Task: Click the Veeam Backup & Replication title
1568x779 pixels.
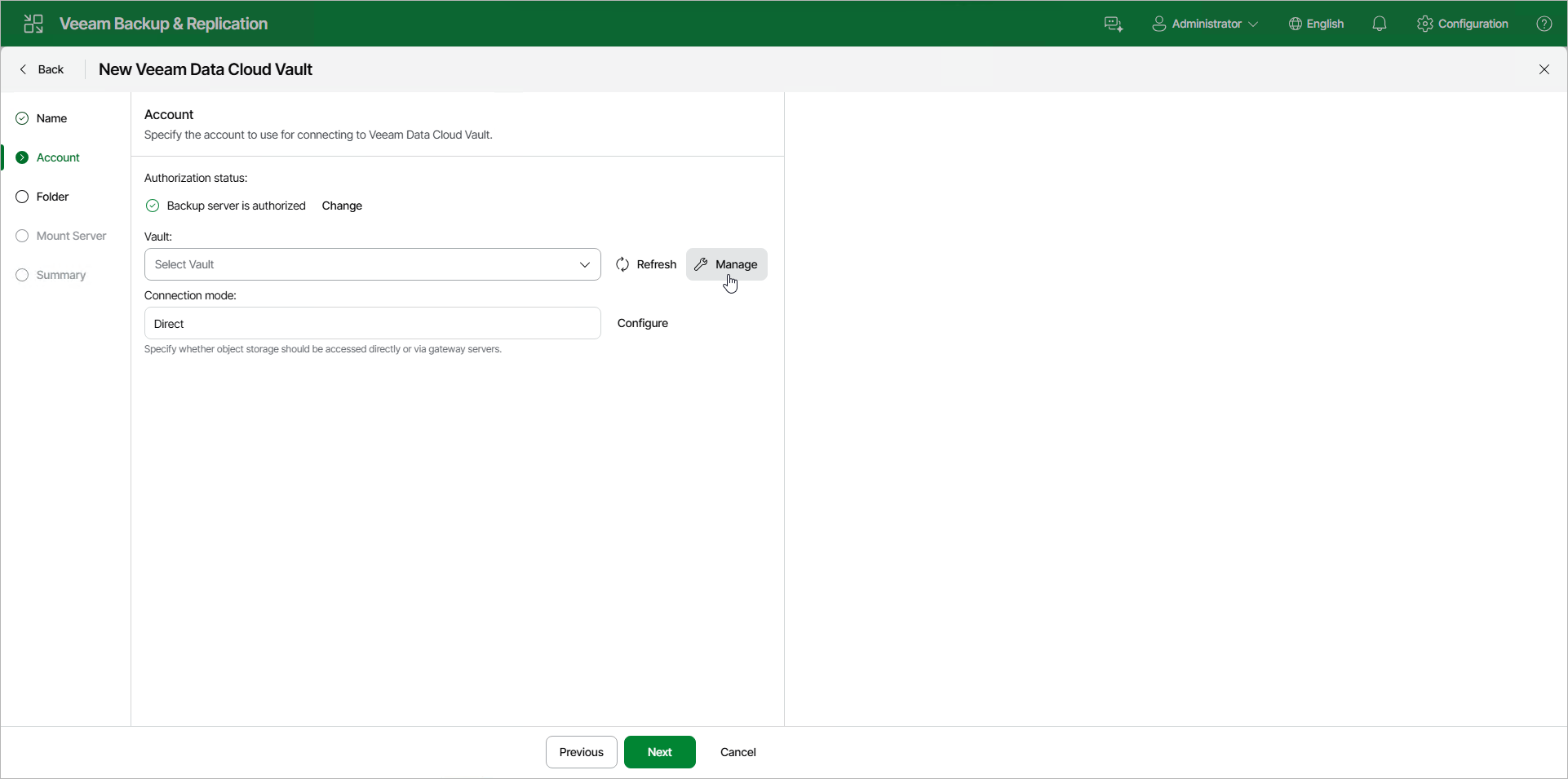Action: point(164,24)
